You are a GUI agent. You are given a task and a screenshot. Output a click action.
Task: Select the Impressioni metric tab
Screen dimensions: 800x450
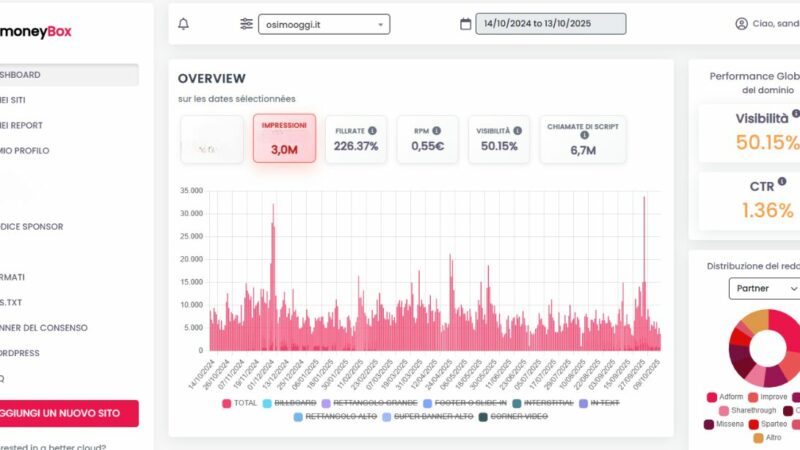tap(284, 138)
